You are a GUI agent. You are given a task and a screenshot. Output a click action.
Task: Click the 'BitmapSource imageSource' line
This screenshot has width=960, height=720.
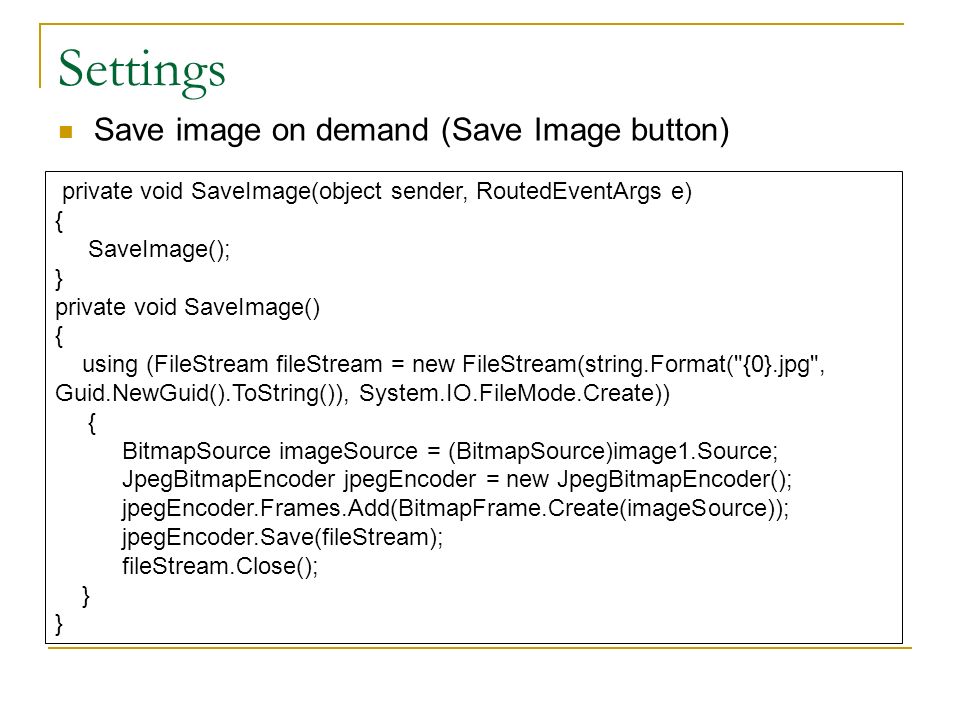pyautogui.click(x=450, y=452)
